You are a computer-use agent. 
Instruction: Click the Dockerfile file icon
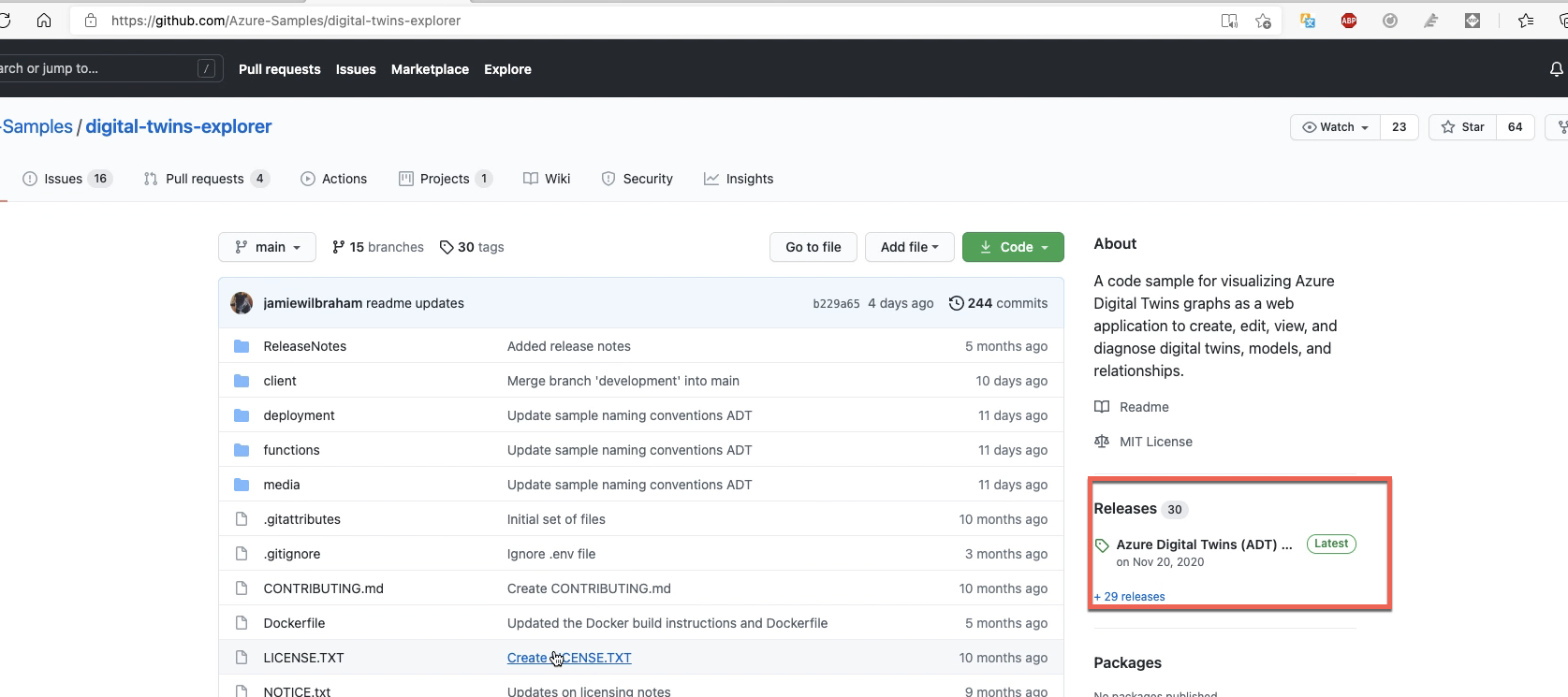point(242,623)
